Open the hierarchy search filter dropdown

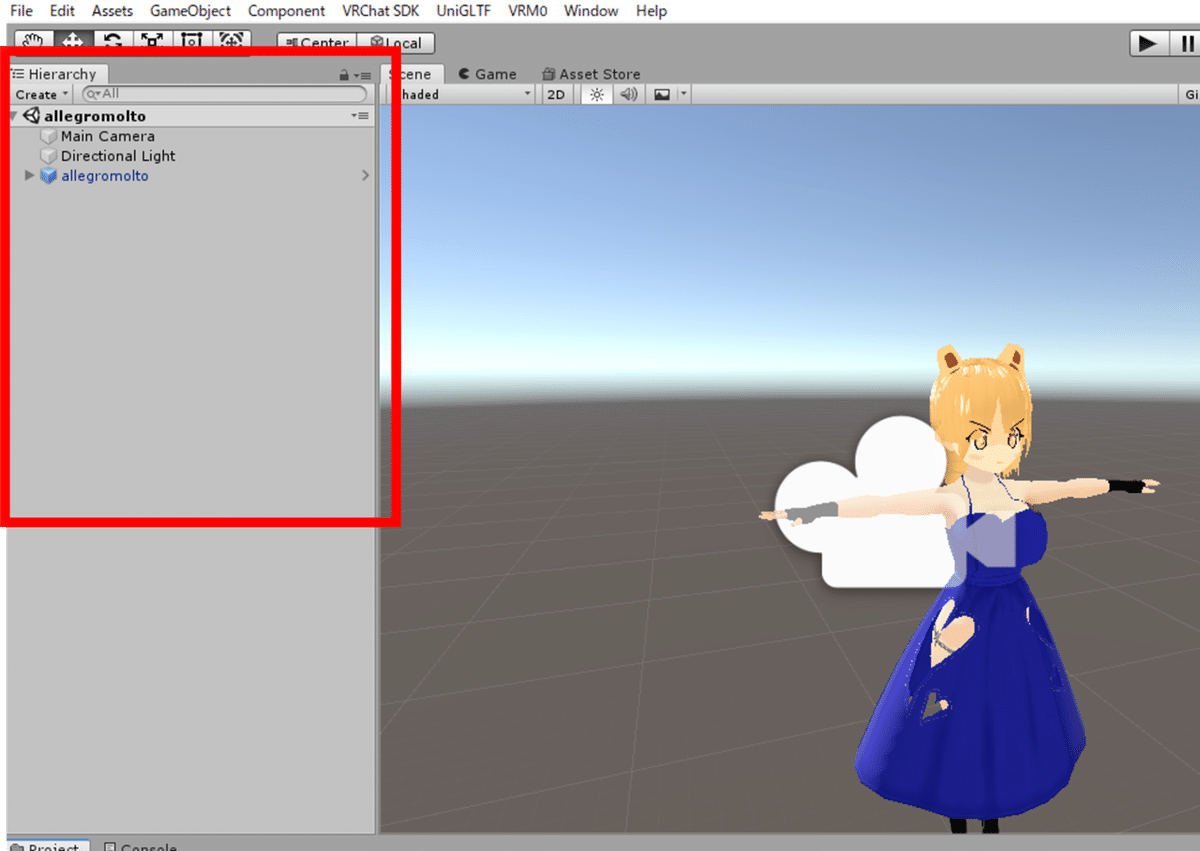click(93, 94)
